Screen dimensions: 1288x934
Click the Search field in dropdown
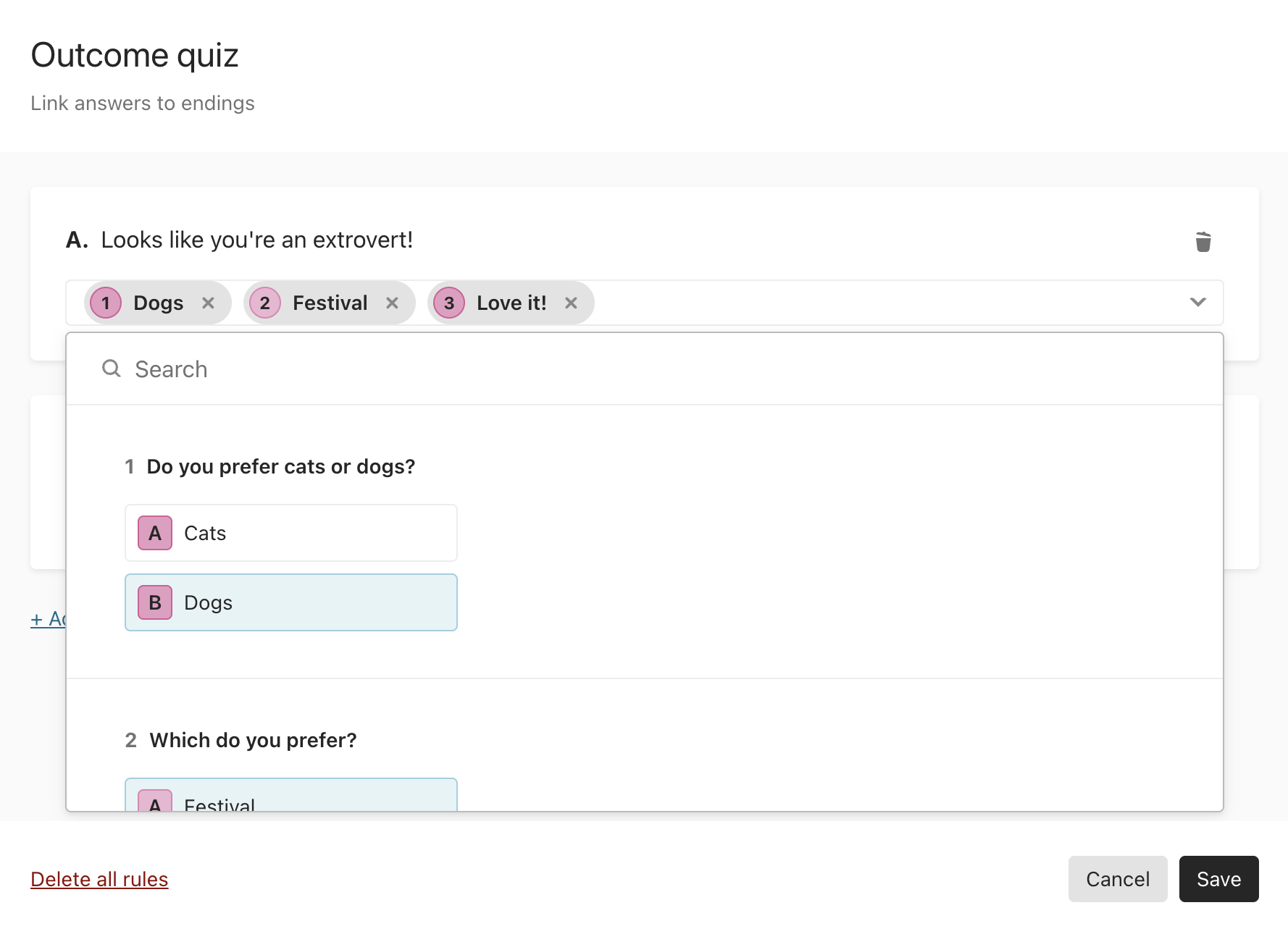point(645,369)
